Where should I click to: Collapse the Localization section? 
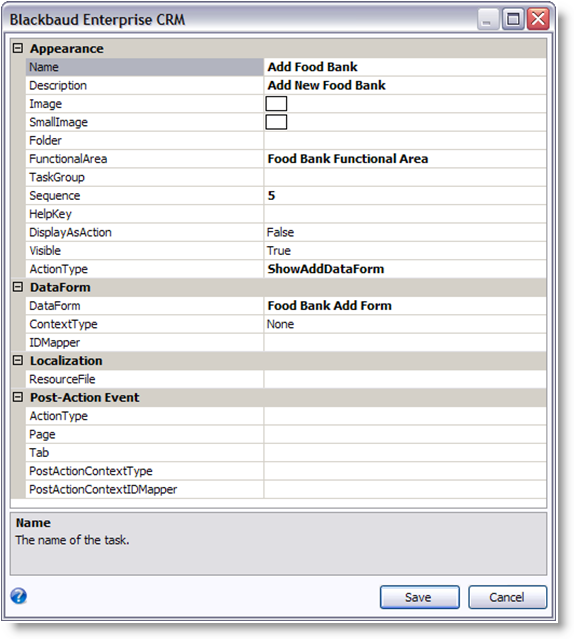18,360
